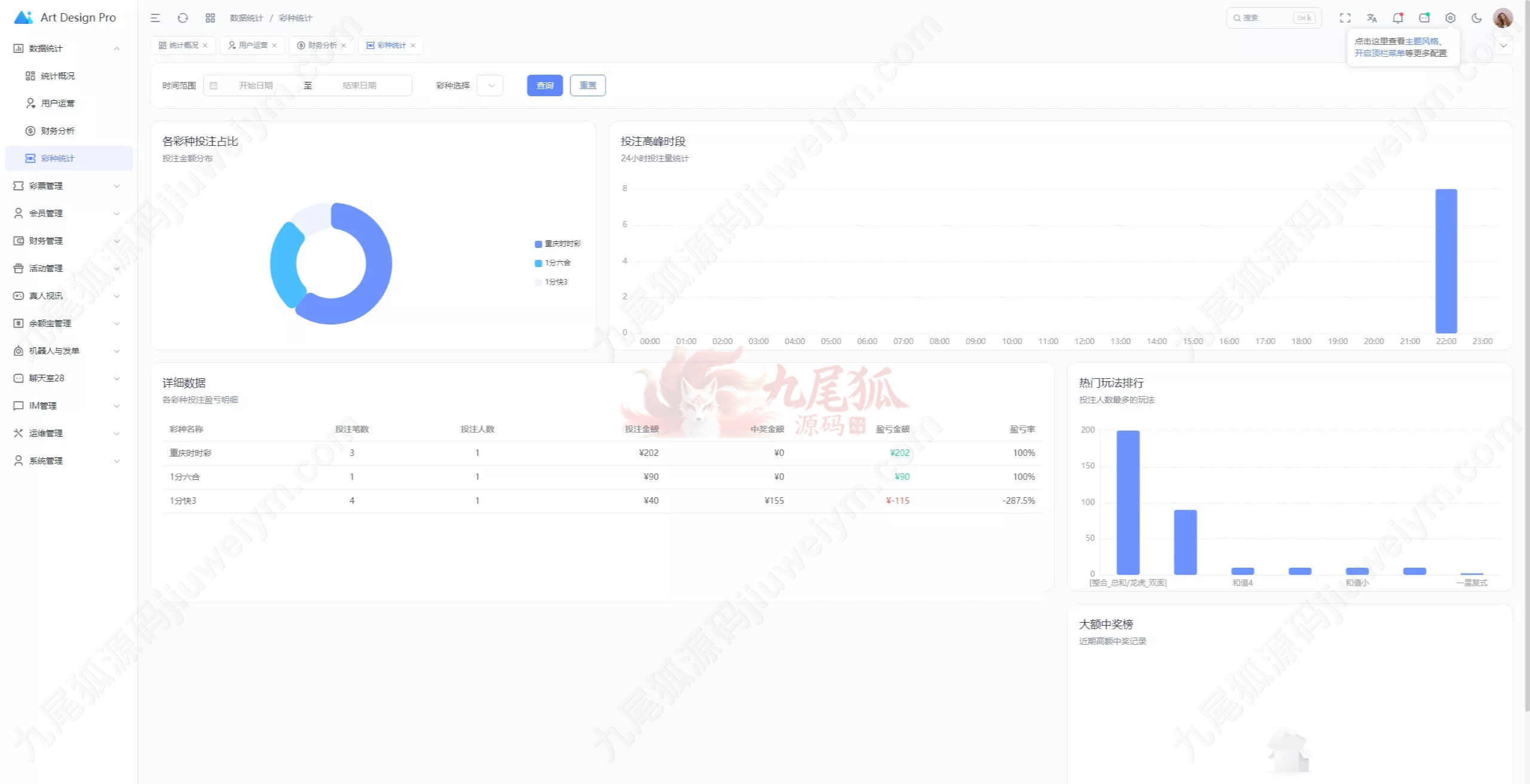Viewport: 1530px width, 784px height.
Task: Toggle dark mode with the moon icon
Action: tap(1476, 18)
